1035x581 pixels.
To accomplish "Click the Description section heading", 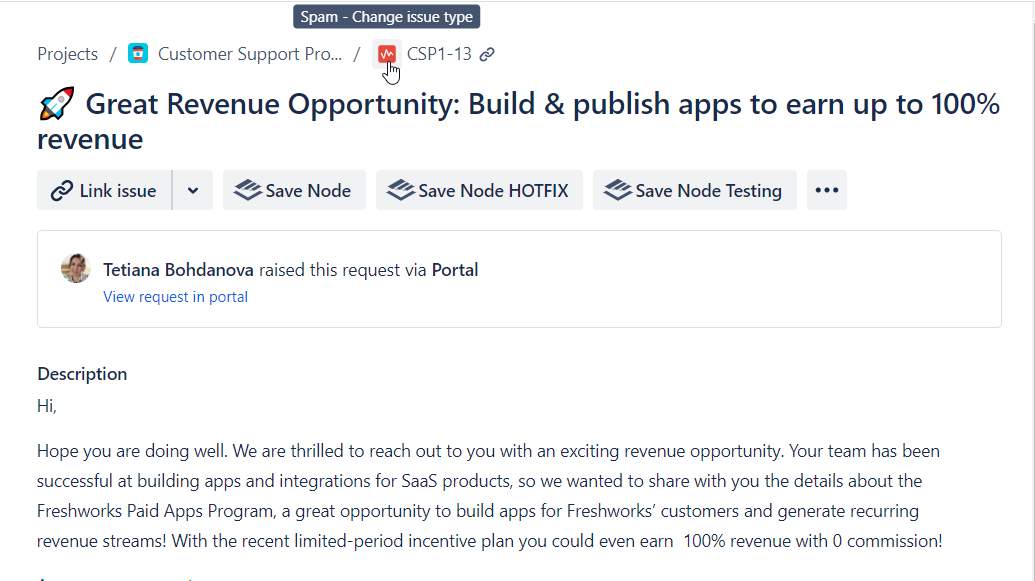I will click(82, 374).
